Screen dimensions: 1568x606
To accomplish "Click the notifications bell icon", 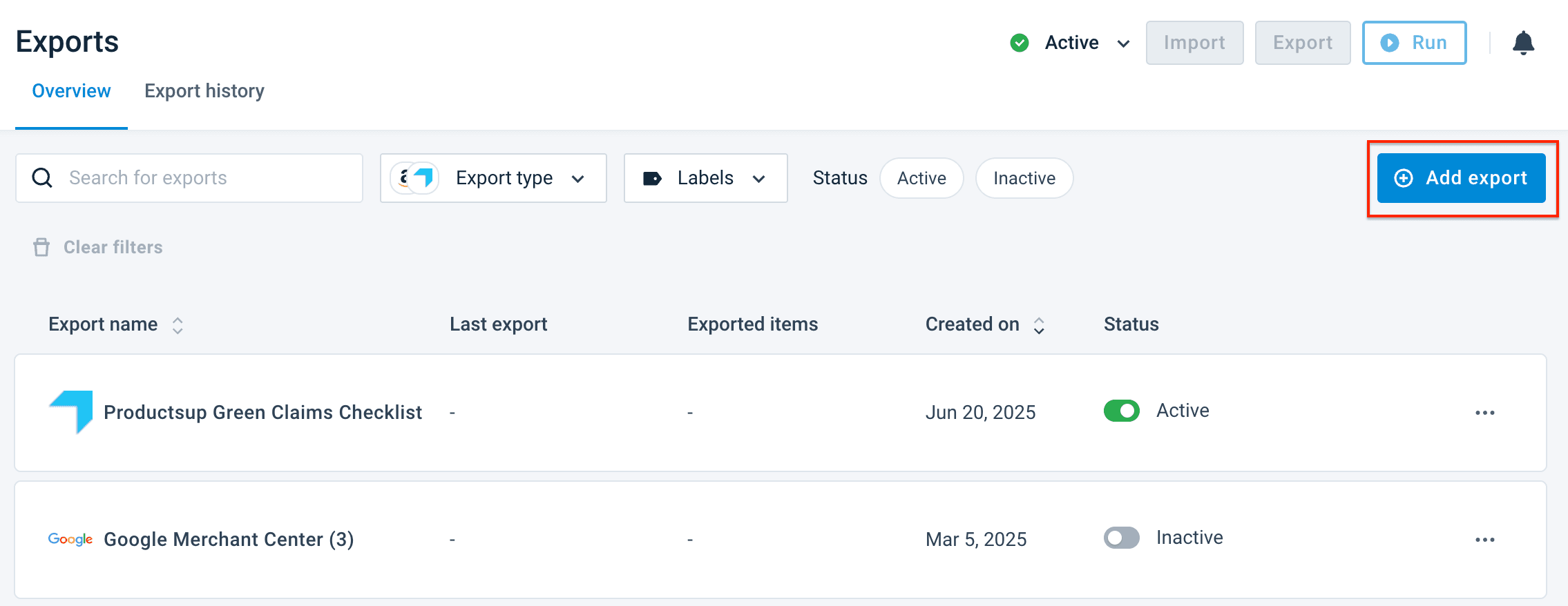I will coord(1523,43).
